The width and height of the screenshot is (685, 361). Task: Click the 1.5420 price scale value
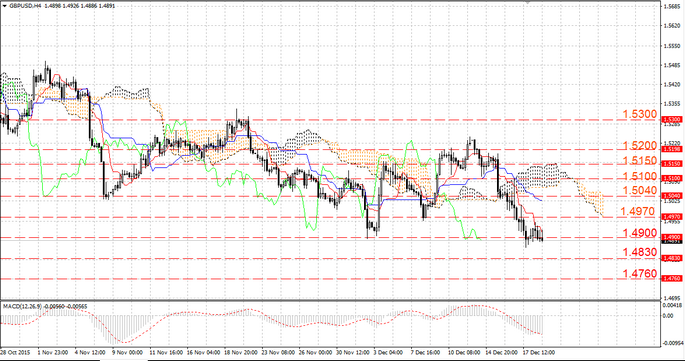click(673, 84)
